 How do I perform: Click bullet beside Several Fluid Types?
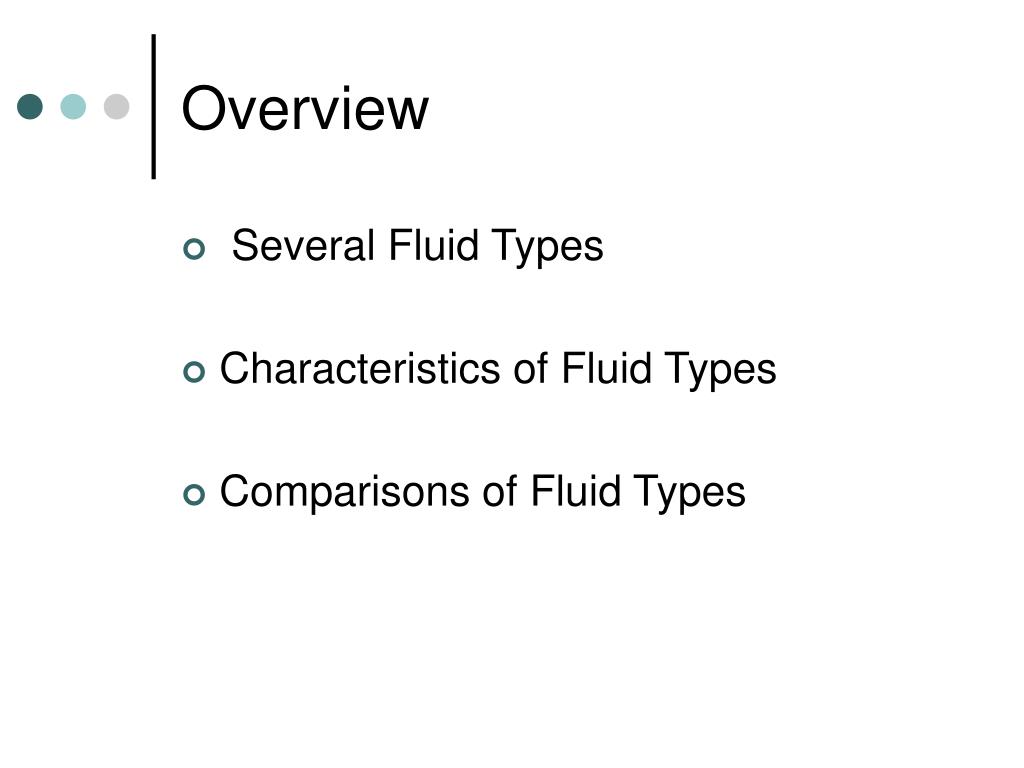point(194,249)
